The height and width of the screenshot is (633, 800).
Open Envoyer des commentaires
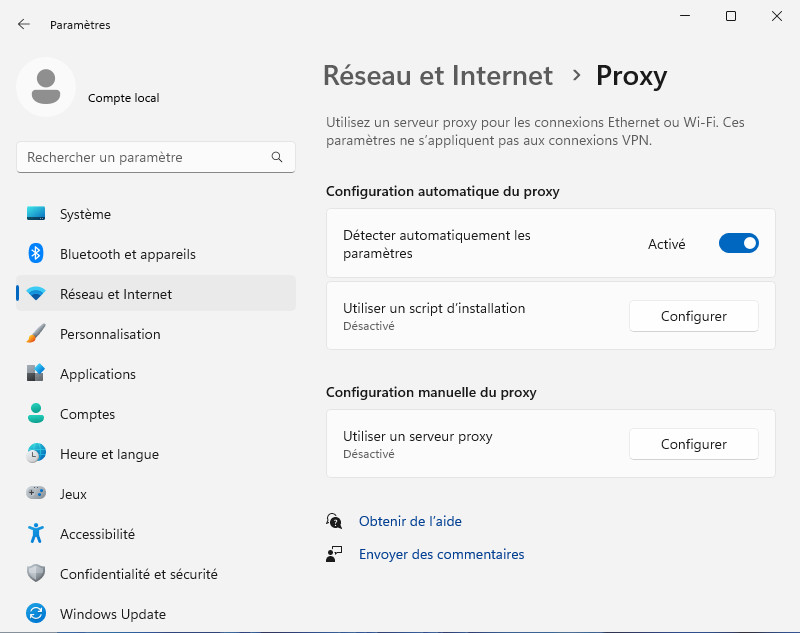pos(441,554)
